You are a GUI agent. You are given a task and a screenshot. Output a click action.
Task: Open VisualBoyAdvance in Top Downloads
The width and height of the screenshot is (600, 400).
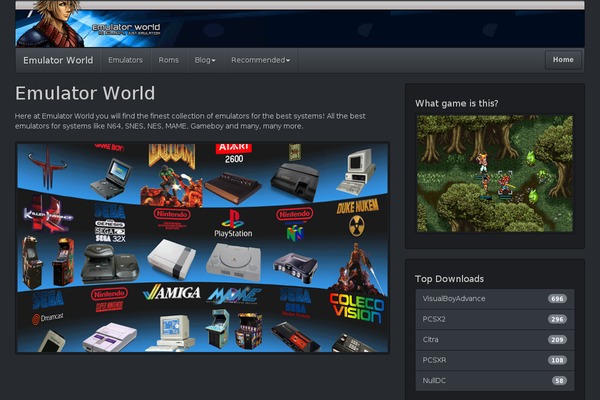click(495, 299)
